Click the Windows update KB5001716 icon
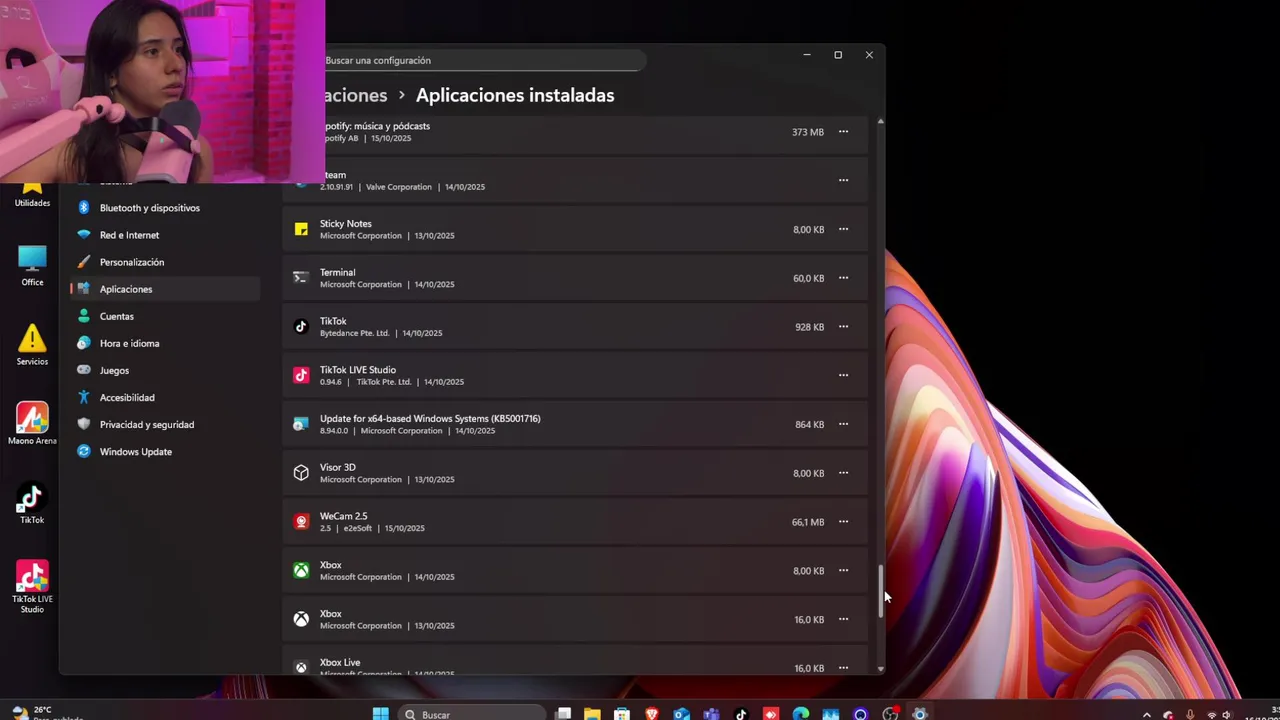1280x720 pixels. (x=301, y=424)
